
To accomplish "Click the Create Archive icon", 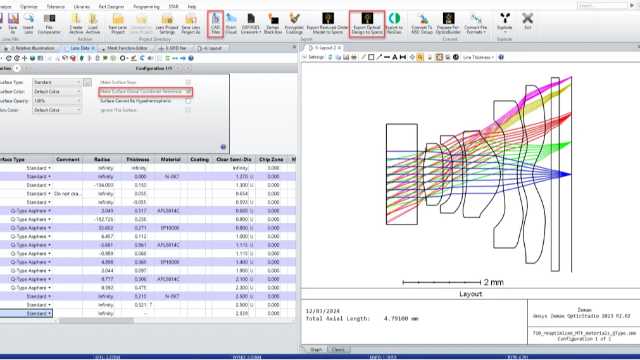I will (x=76, y=23).
